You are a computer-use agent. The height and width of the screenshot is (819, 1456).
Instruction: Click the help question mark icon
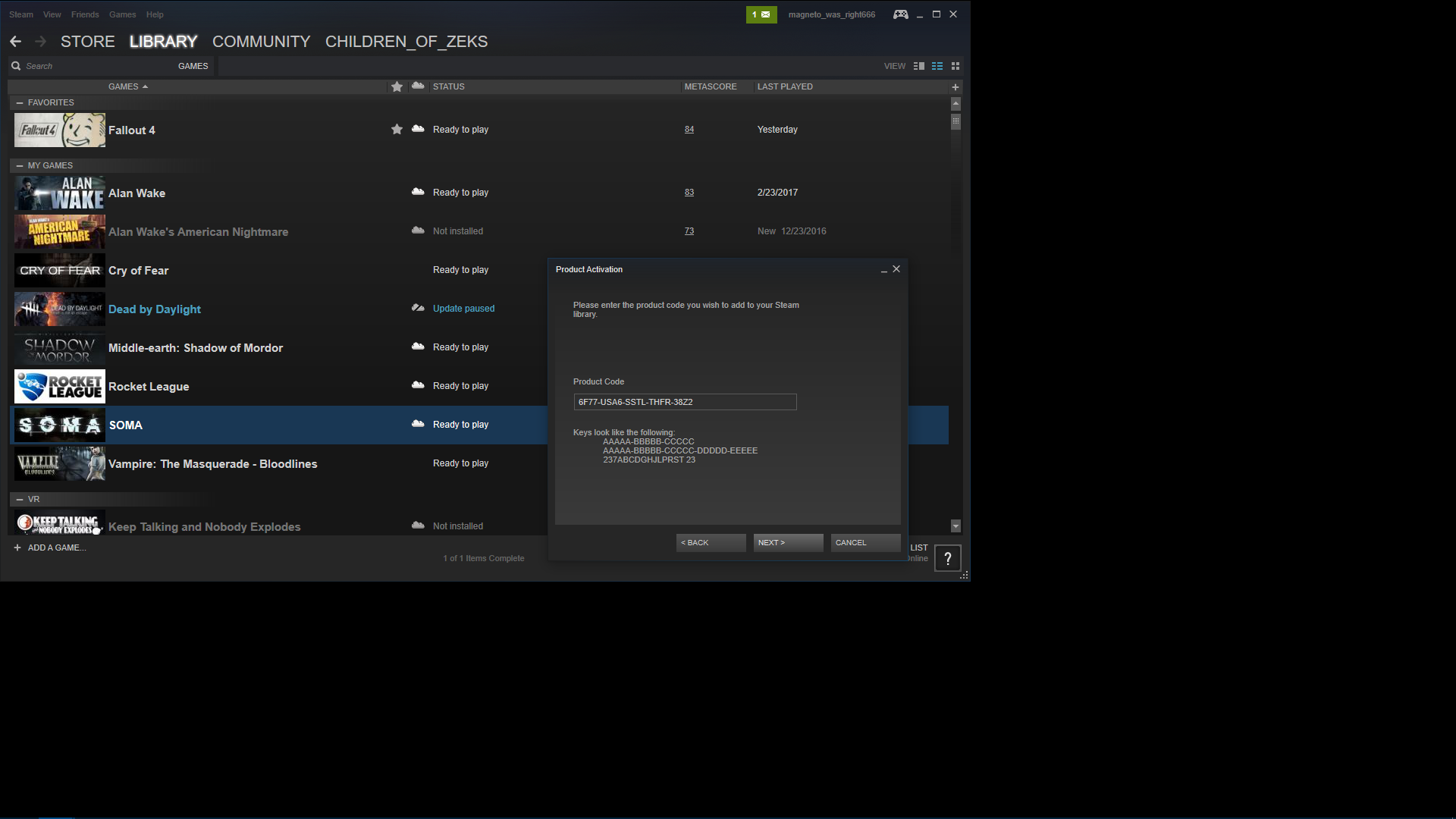(x=948, y=558)
